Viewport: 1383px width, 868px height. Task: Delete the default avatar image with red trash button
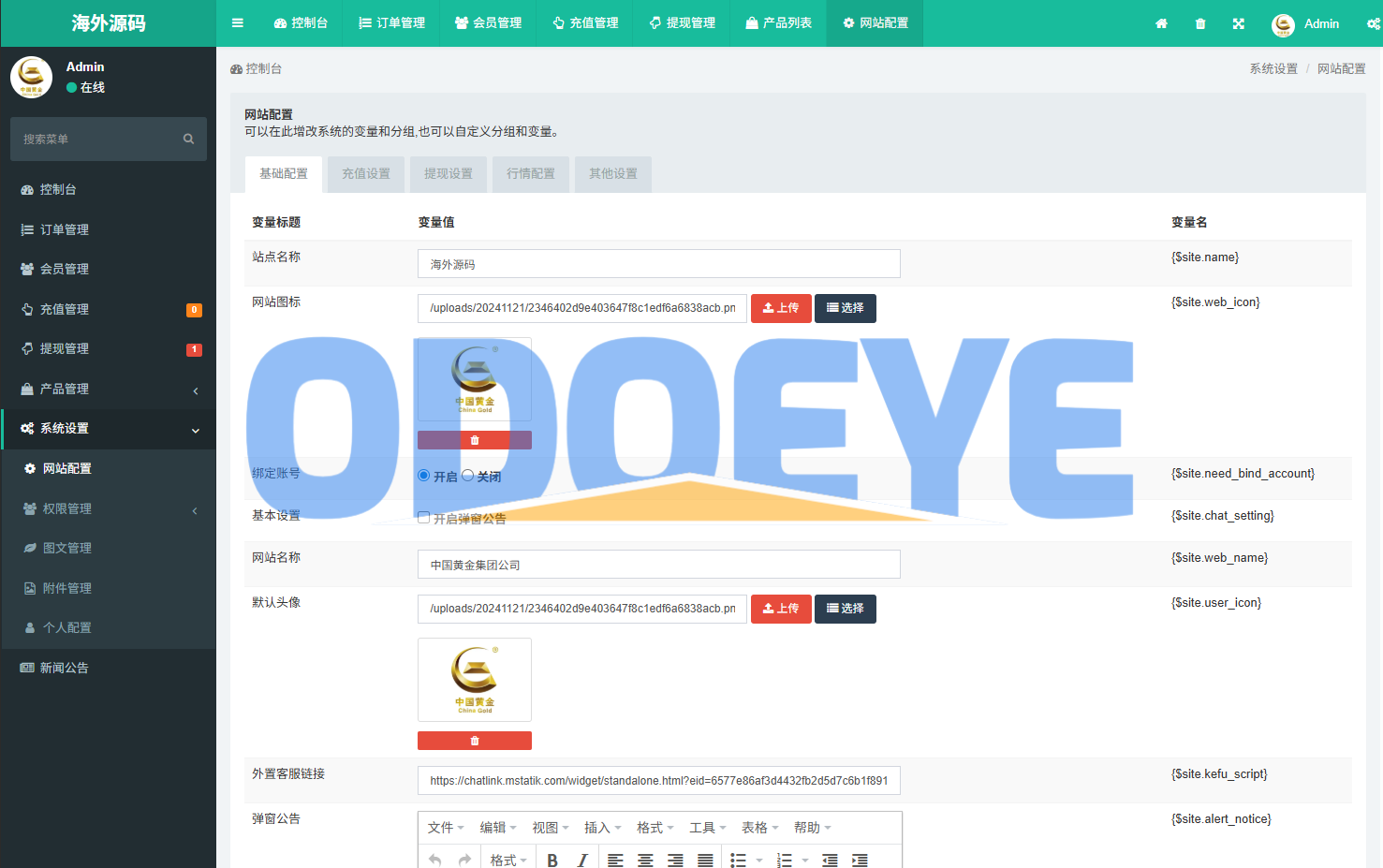(x=474, y=741)
